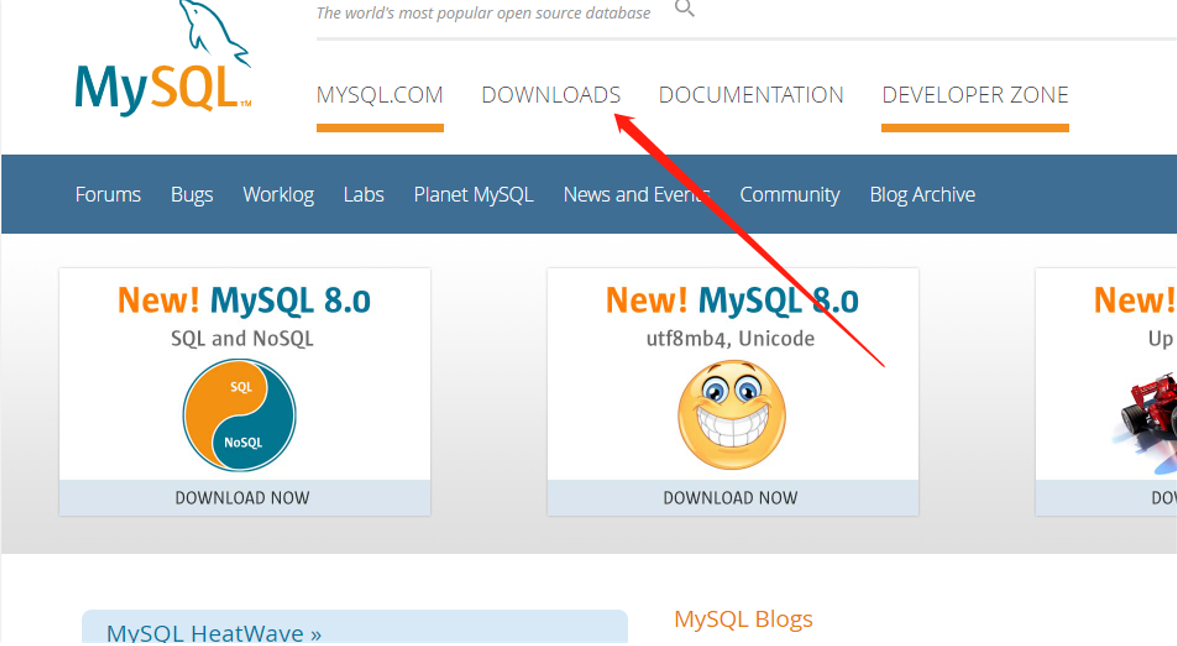Click the grinning smiley face graphic
Viewport: 1177px width, 646px height.
(732, 415)
